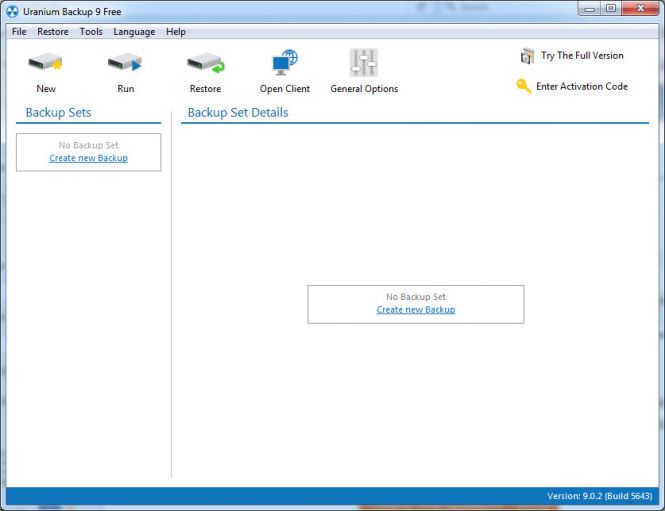Click the Open Client label
This screenshot has width=665, height=511.
click(285, 89)
